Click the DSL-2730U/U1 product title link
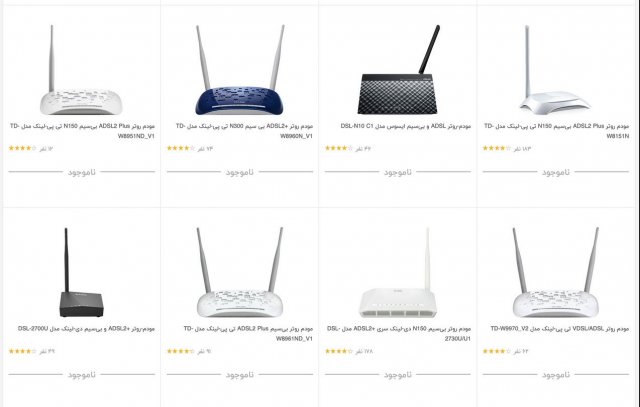Image resolution: width=640 pixels, height=407 pixels. pyautogui.click(x=399, y=334)
